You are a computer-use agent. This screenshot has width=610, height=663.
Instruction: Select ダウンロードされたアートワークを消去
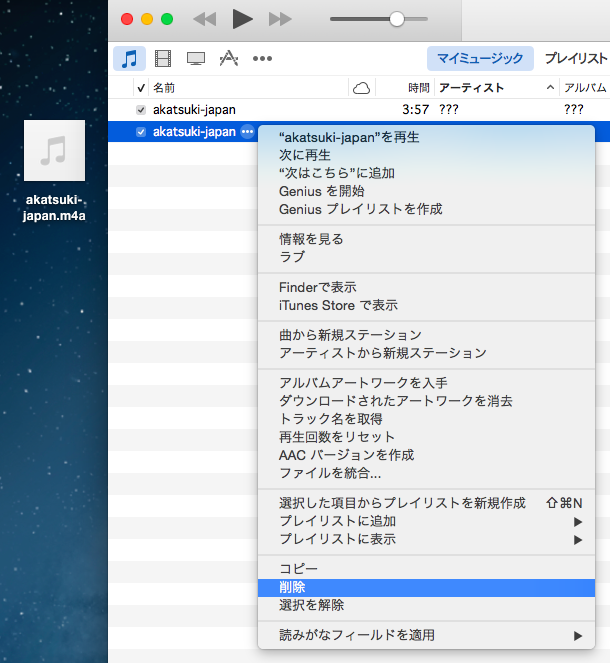pyautogui.click(x=426, y=400)
